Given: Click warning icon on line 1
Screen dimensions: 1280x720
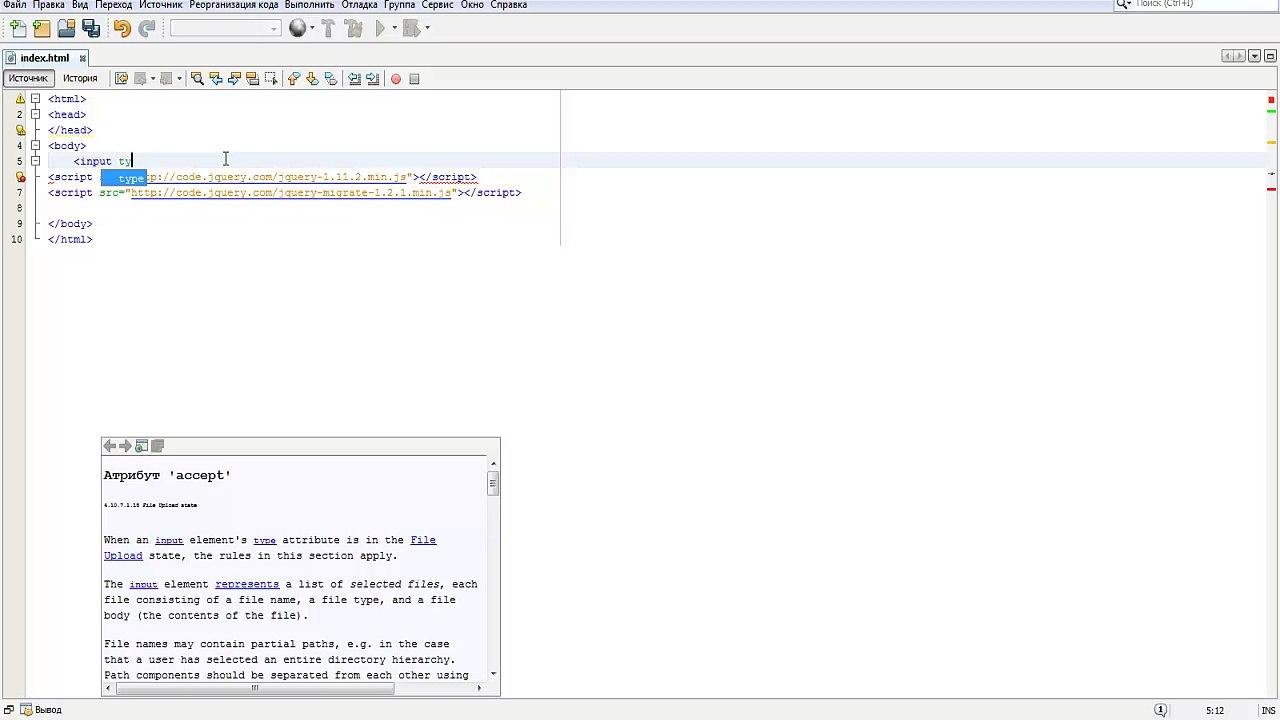Looking at the screenshot, I should (20, 99).
